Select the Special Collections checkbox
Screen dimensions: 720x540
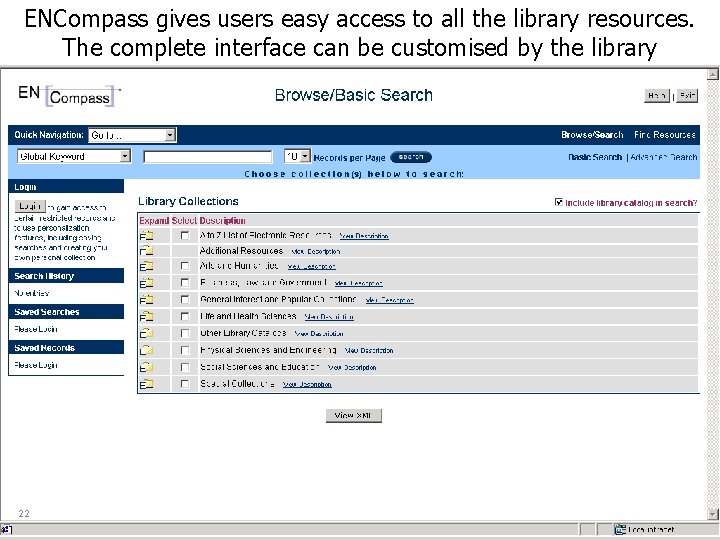click(x=185, y=384)
